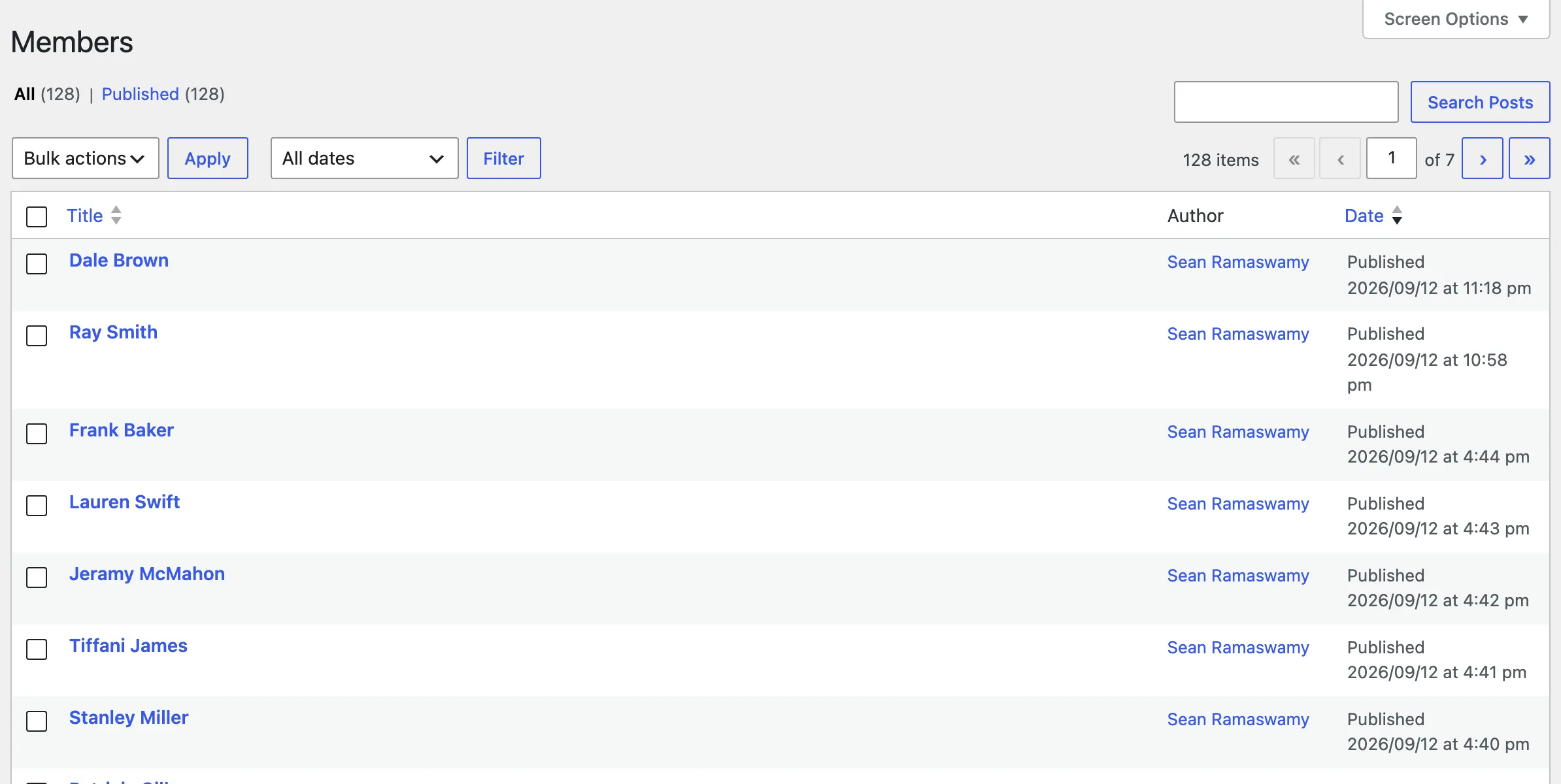Check the Lauren Swift row checkbox

(x=37, y=506)
